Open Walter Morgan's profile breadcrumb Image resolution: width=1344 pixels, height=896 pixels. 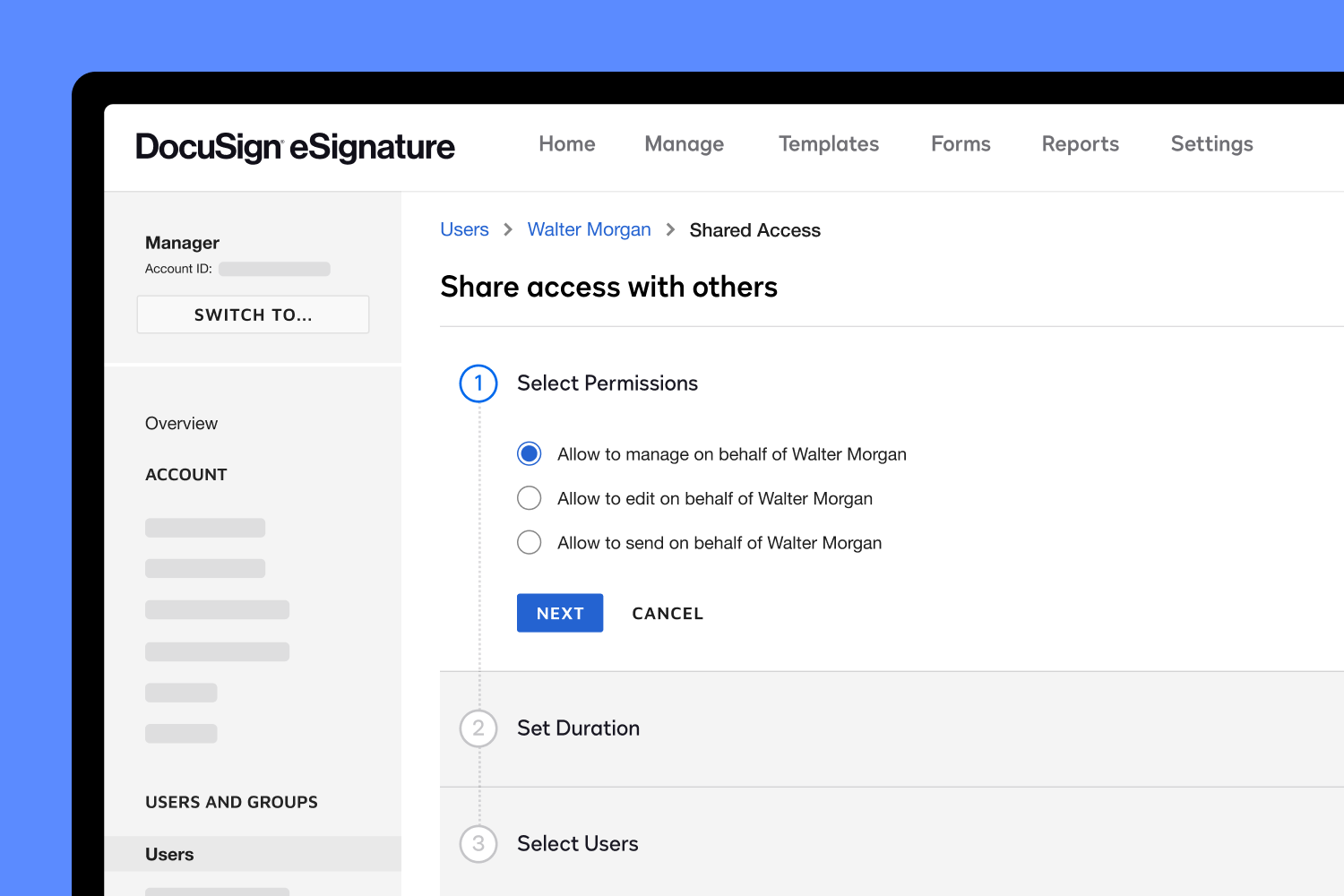tap(589, 229)
